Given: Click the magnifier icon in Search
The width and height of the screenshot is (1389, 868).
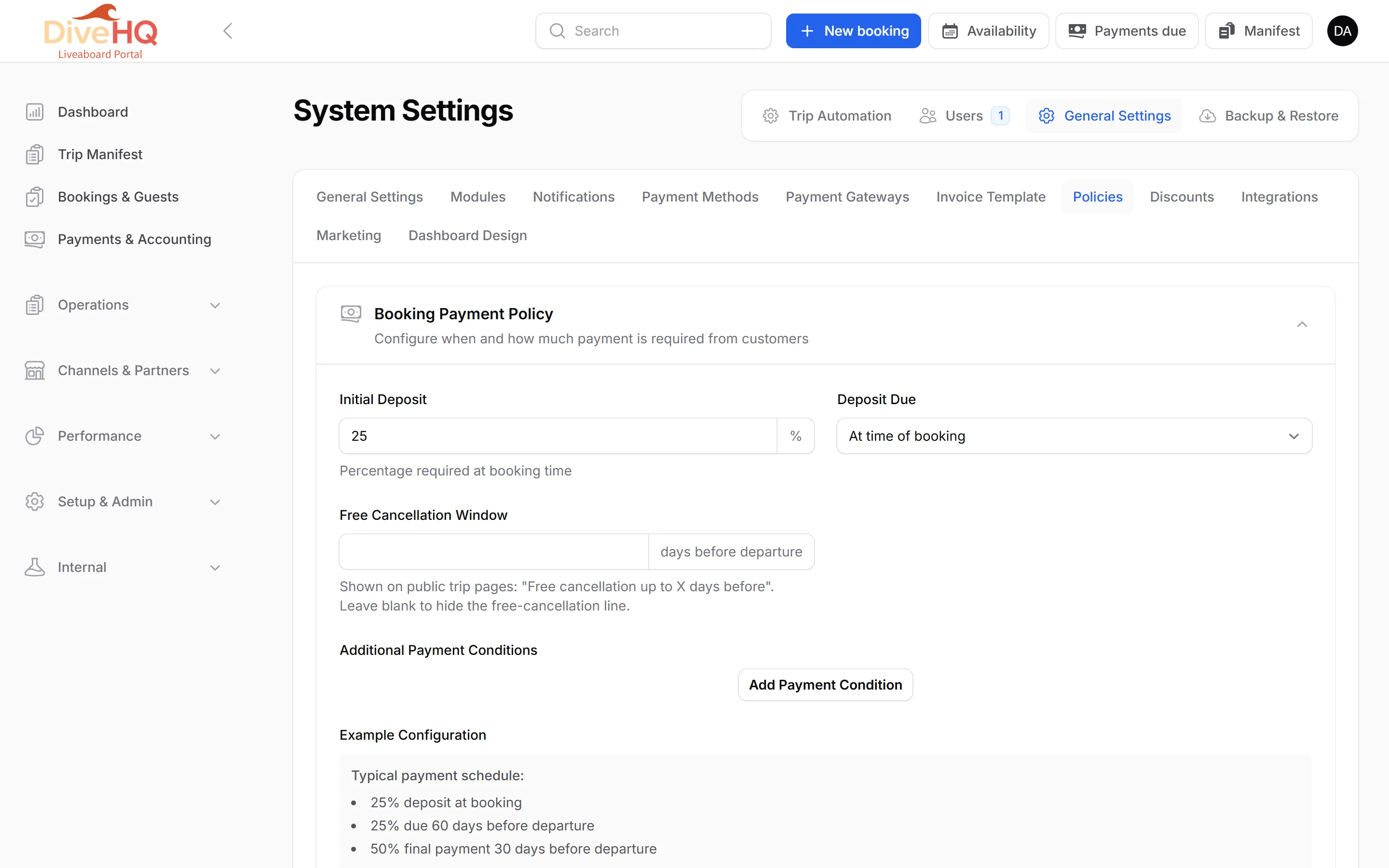Looking at the screenshot, I should pyautogui.click(x=558, y=31).
